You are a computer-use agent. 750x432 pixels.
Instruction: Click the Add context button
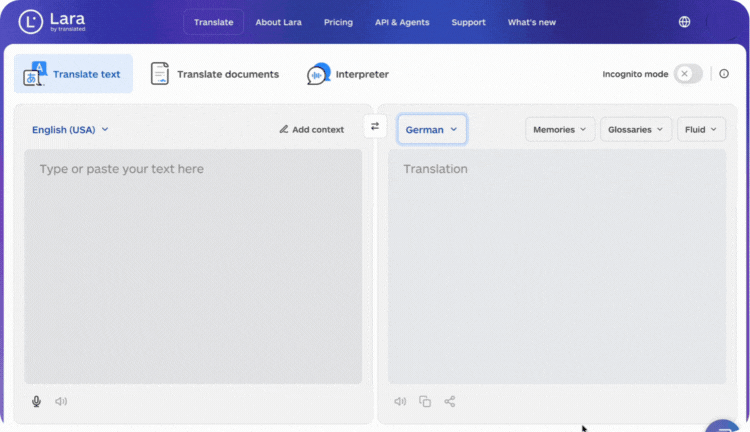[311, 129]
